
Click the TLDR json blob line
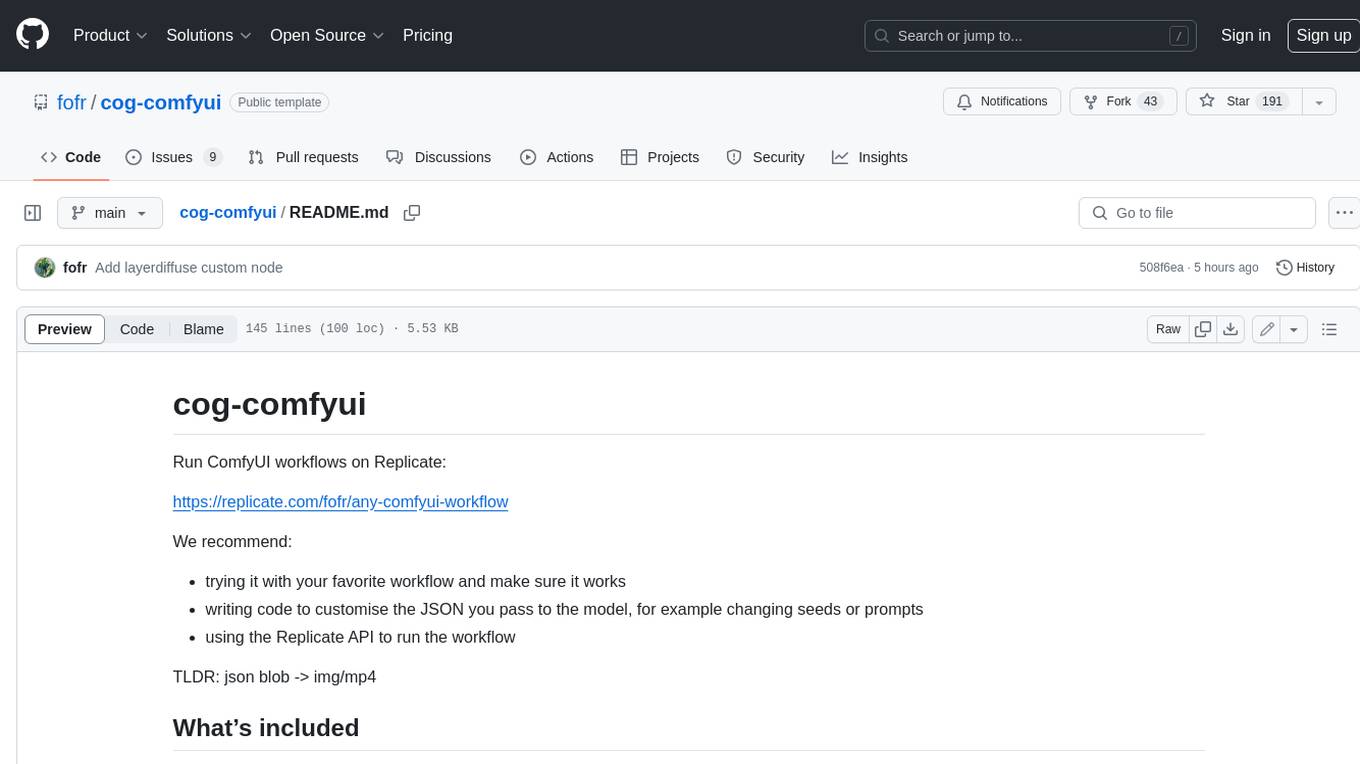[274, 677]
